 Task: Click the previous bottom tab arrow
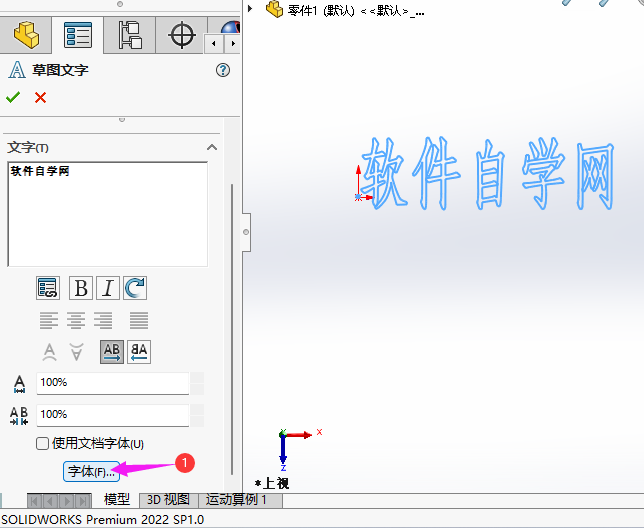51,501
